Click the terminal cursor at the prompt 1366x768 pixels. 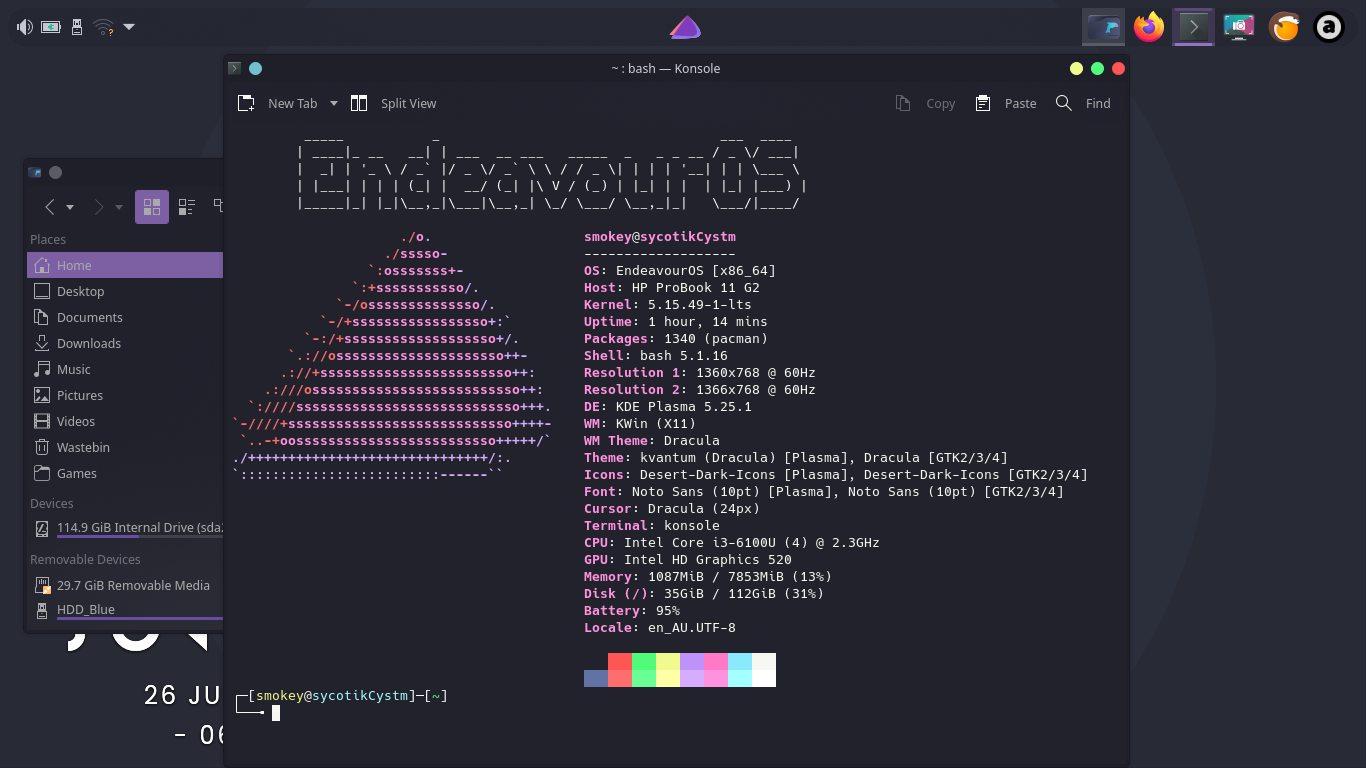coord(276,713)
